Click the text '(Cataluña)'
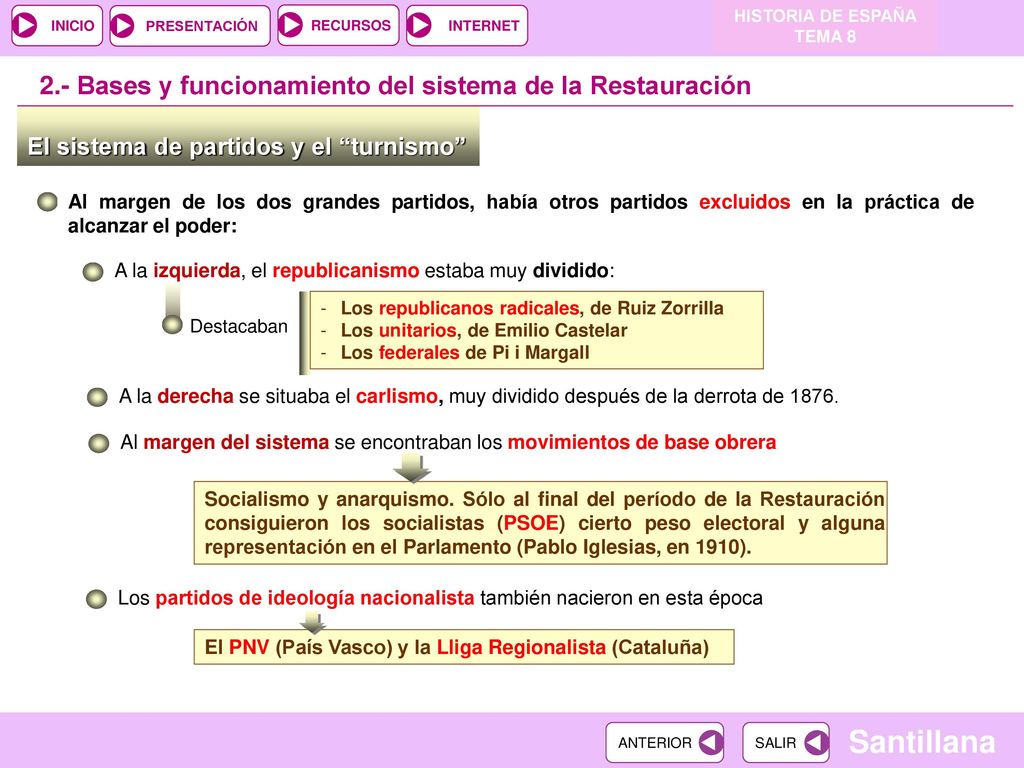This screenshot has height=768, width=1024. point(660,647)
